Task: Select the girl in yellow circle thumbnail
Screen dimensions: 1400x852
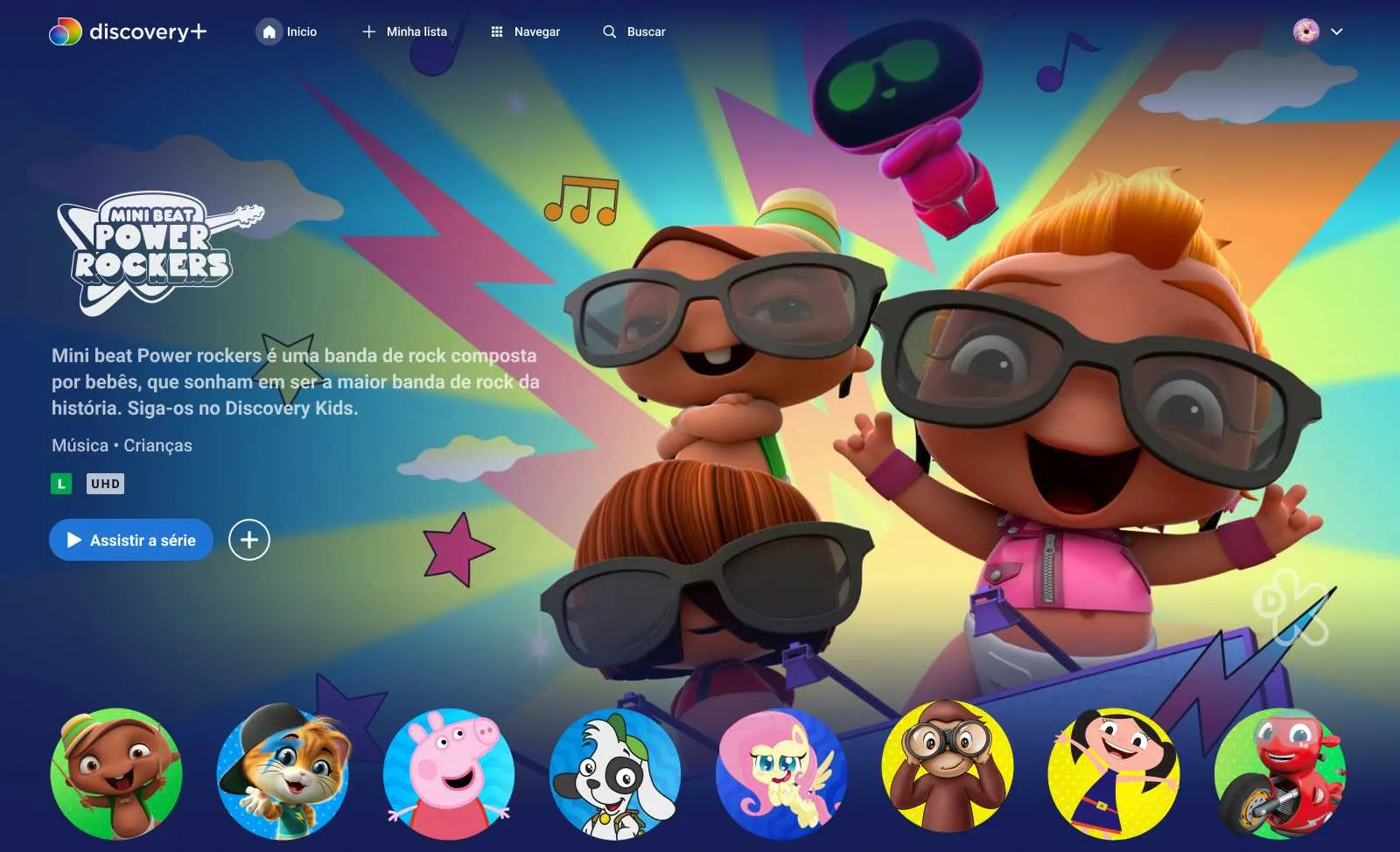Action: pos(1114,773)
